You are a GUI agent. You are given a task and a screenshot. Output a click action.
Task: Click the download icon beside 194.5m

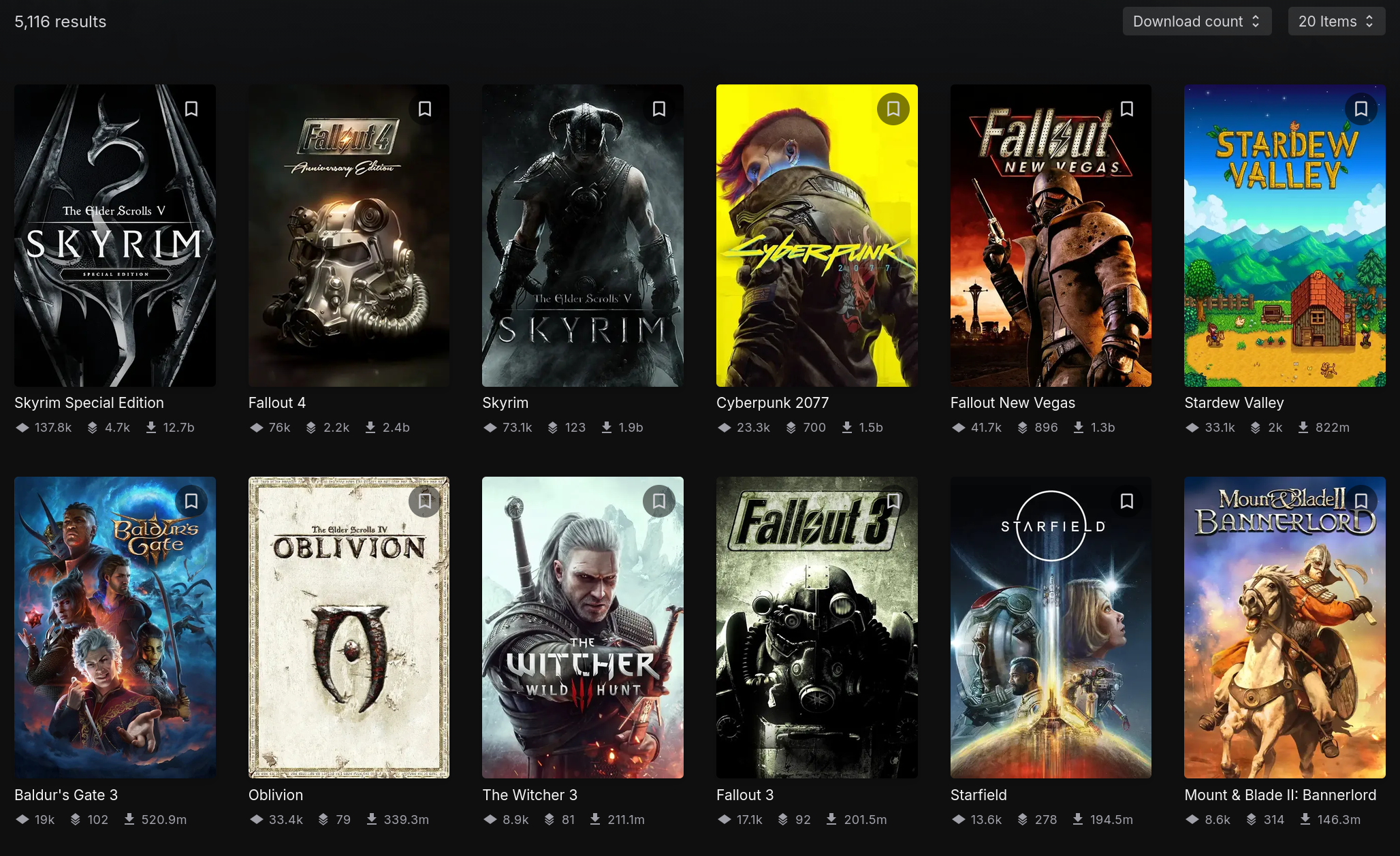click(1078, 820)
